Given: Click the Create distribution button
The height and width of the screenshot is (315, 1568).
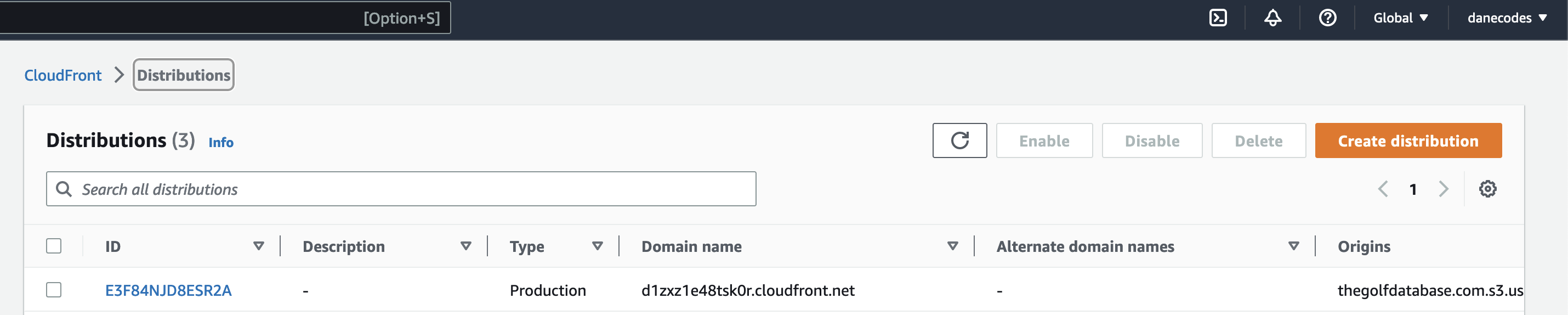Looking at the screenshot, I should (1408, 140).
